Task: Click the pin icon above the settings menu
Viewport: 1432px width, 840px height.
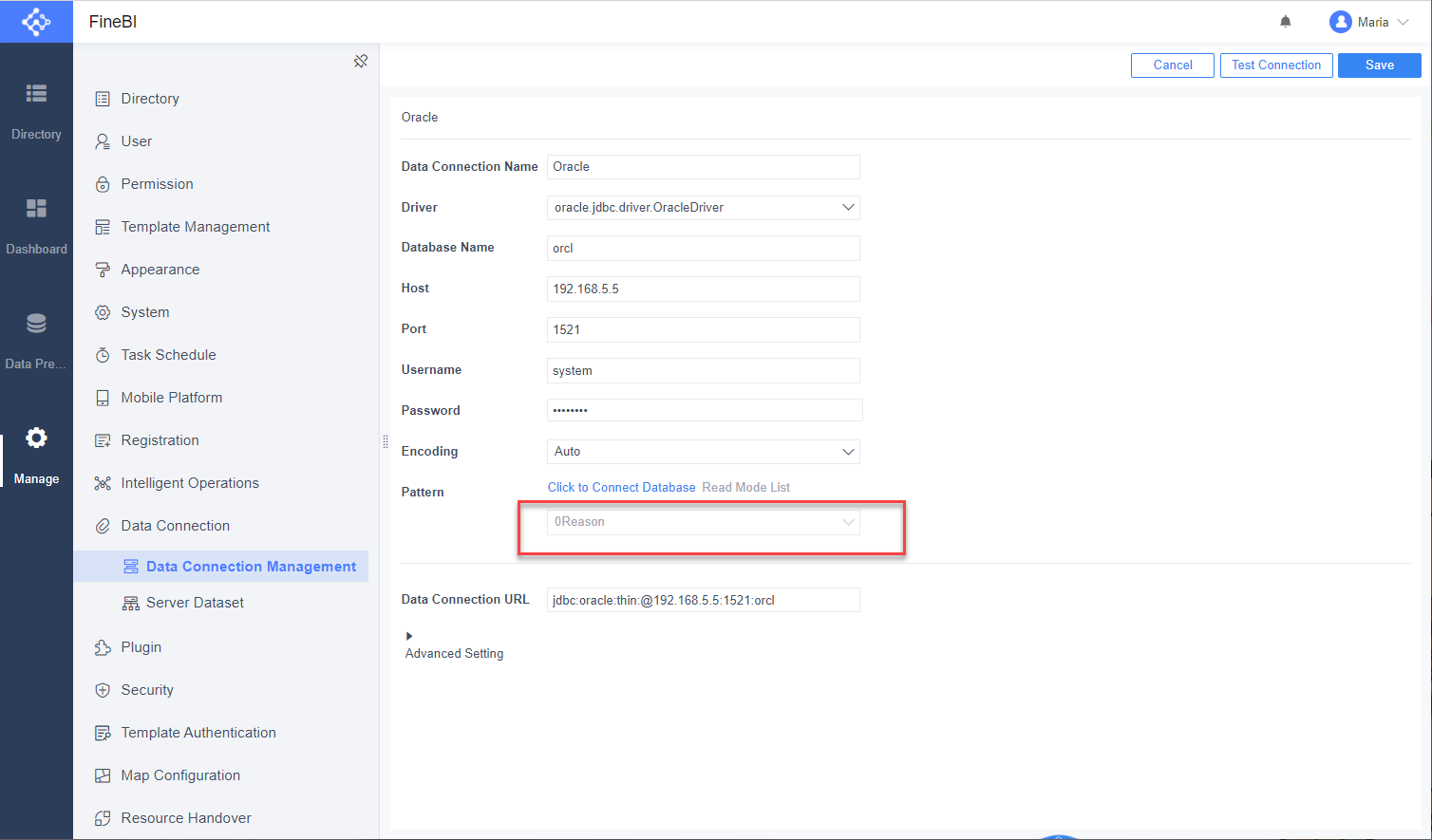Action: (361, 60)
